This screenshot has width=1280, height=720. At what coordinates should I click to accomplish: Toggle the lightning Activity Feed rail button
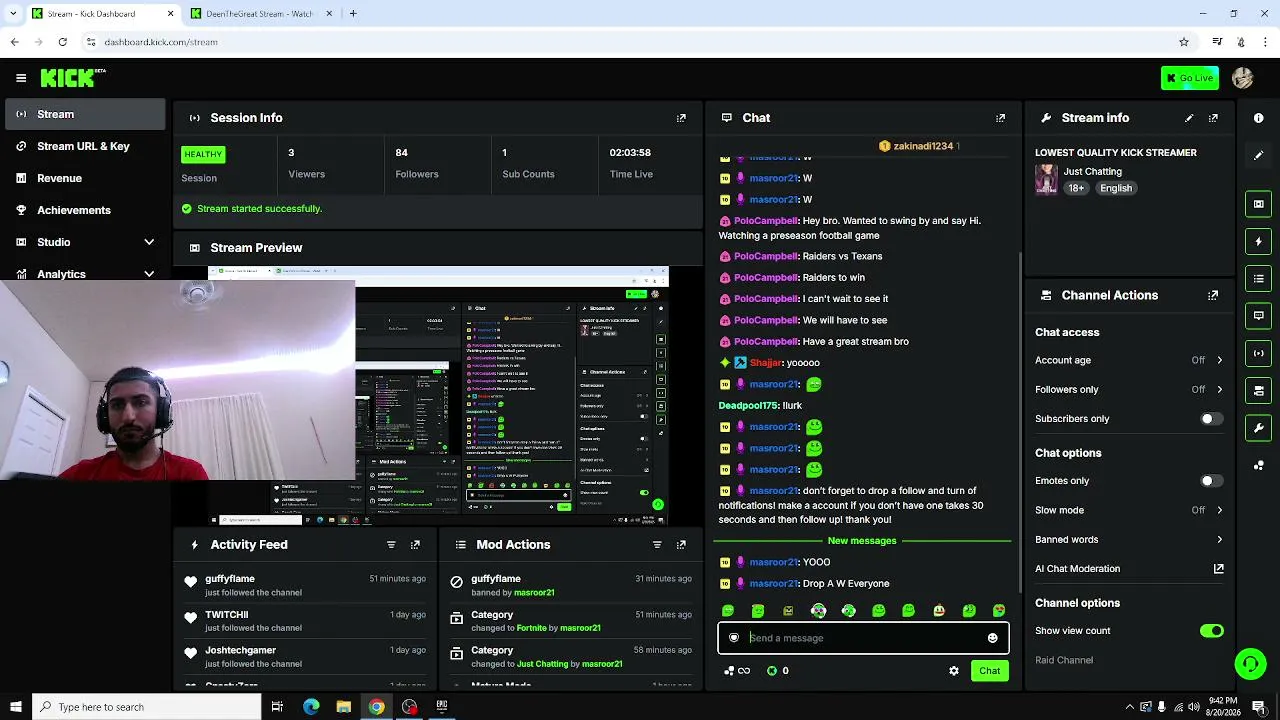1258,241
